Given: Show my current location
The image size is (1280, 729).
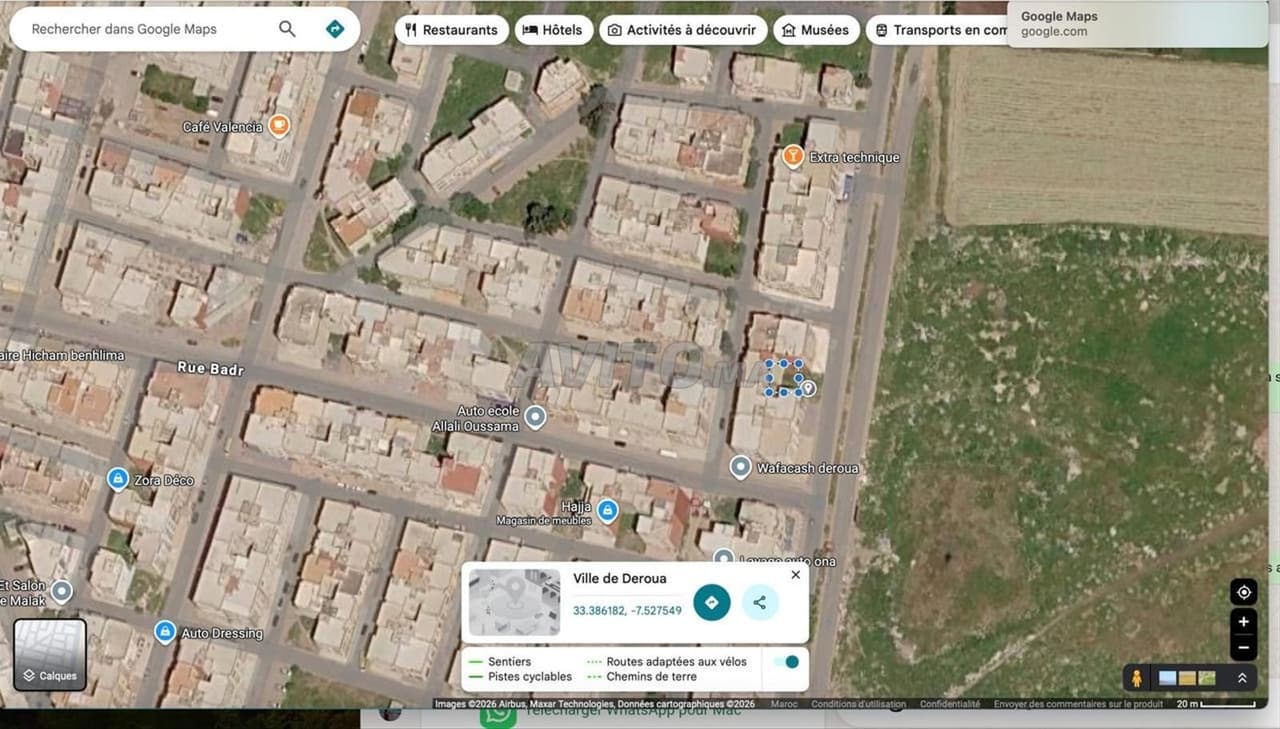Looking at the screenshot, I should 1244,592.
